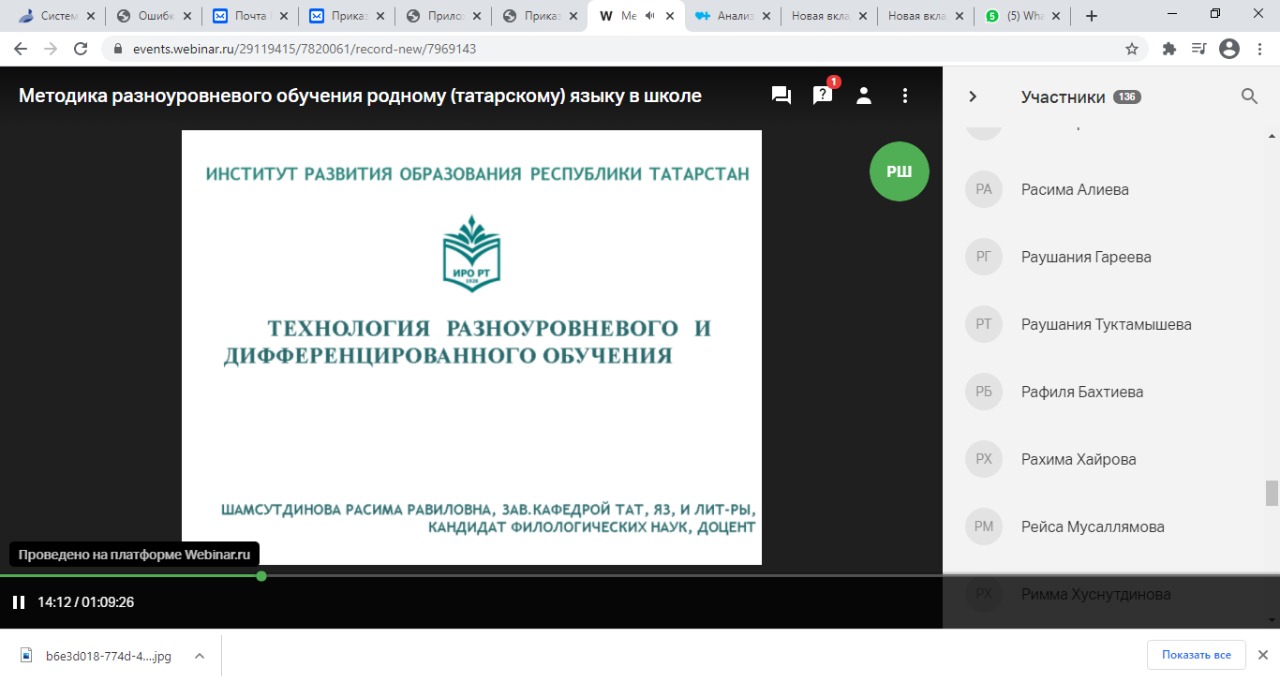Select participant Расима Алиева in list
This screenshot has width=1280, height=682.
tap(1074, 189)
